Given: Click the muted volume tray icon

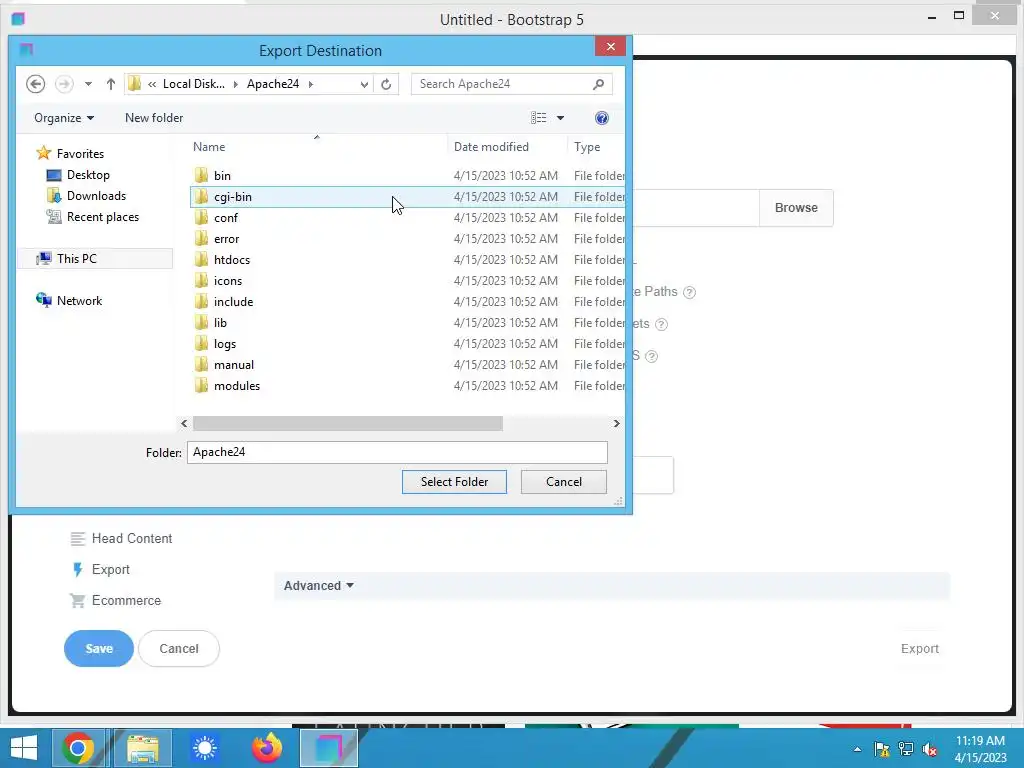Looking at the screenshot, I should pos(930,749).
